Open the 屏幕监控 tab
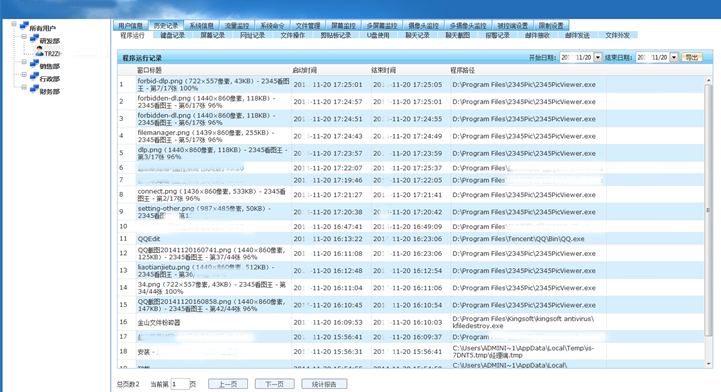This screenshot has width=721, height=392. [x=343, y=25]
